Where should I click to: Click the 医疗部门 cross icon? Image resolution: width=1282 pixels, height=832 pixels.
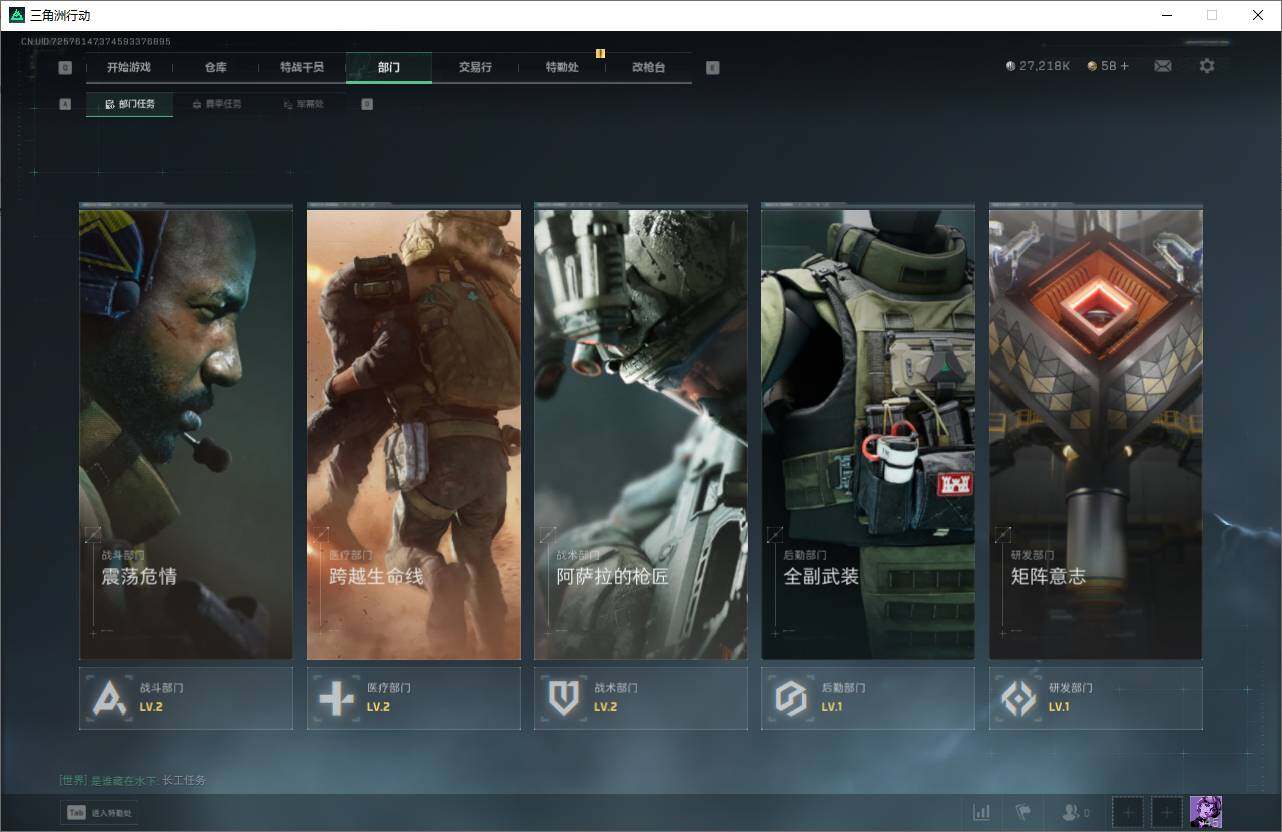click(336, 698)
